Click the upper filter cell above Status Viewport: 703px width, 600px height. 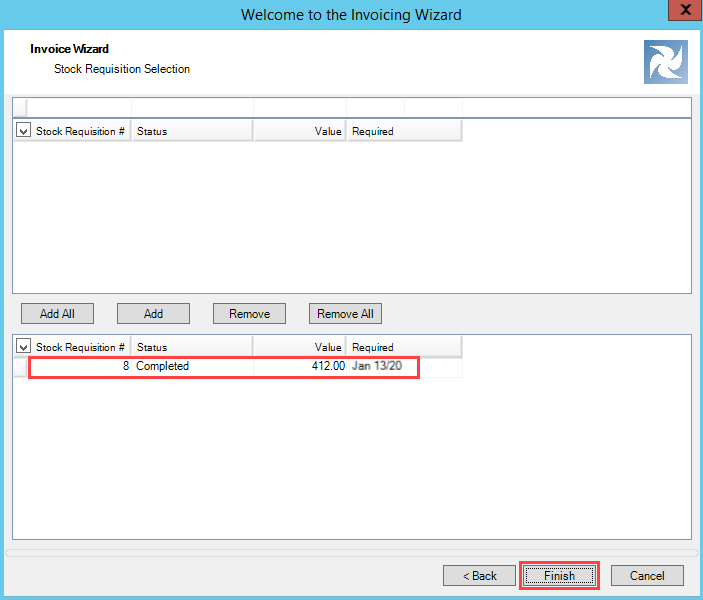tap(191, 107)
